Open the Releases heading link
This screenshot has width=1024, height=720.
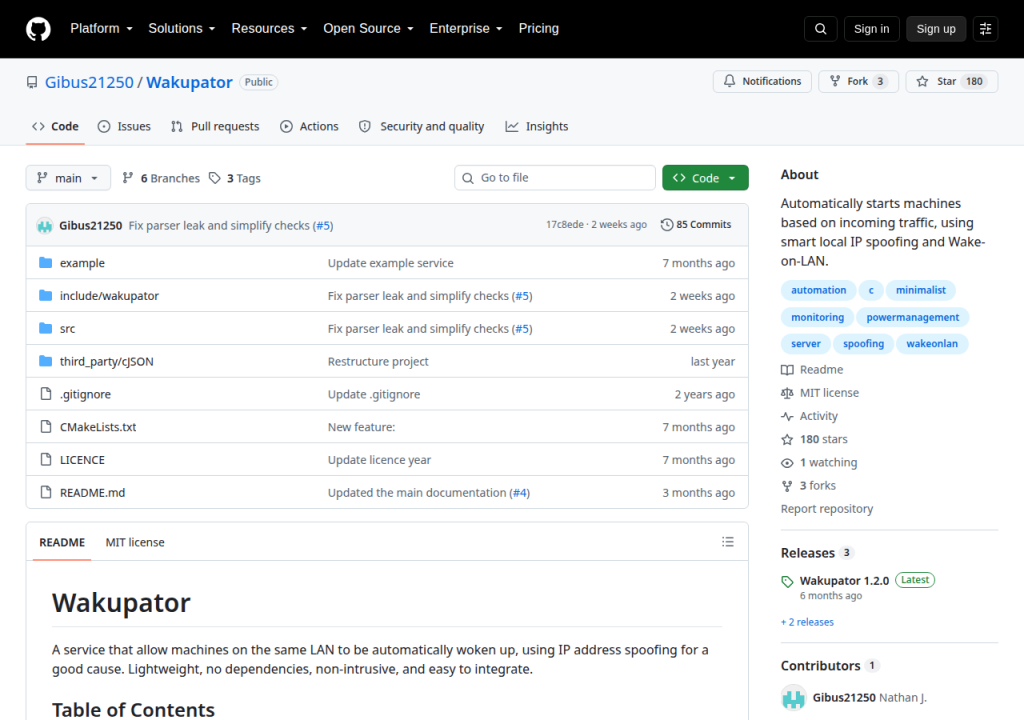808,553
